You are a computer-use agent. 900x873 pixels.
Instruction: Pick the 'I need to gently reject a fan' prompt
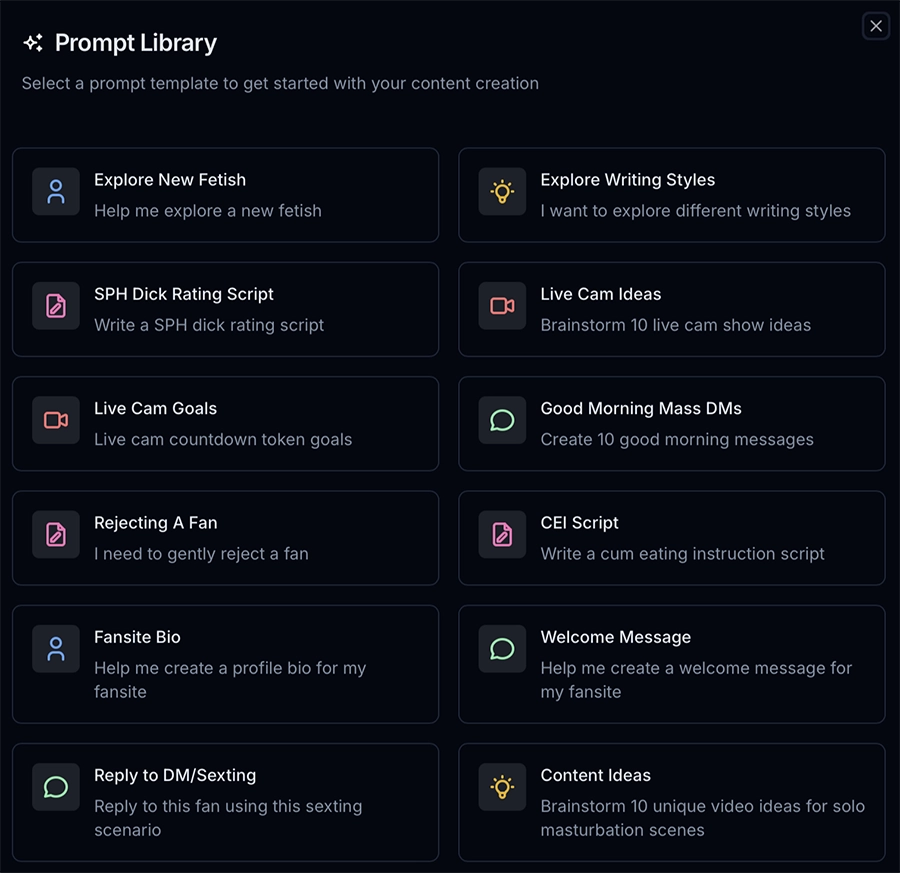[201, 553]
